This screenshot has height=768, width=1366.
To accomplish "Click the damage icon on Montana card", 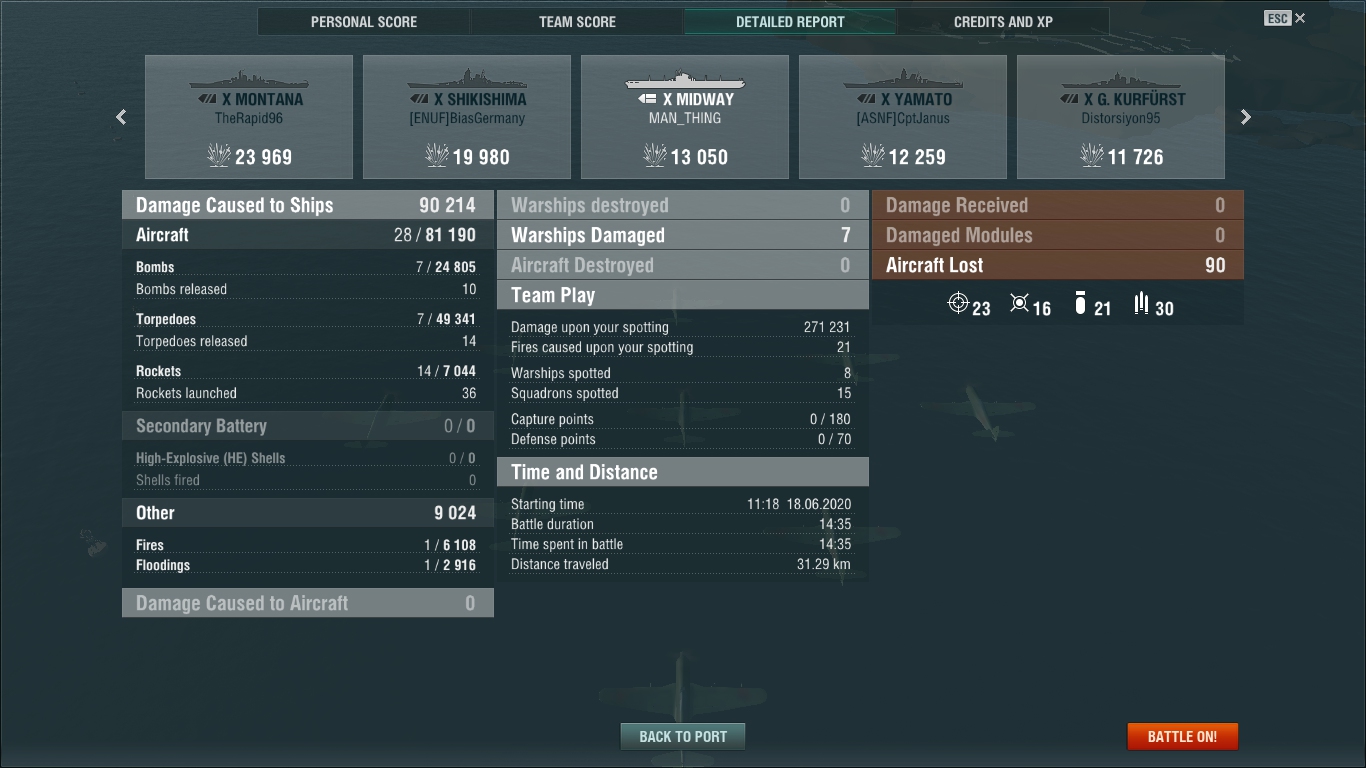I will pyautogui.click(x=218, y=155).
